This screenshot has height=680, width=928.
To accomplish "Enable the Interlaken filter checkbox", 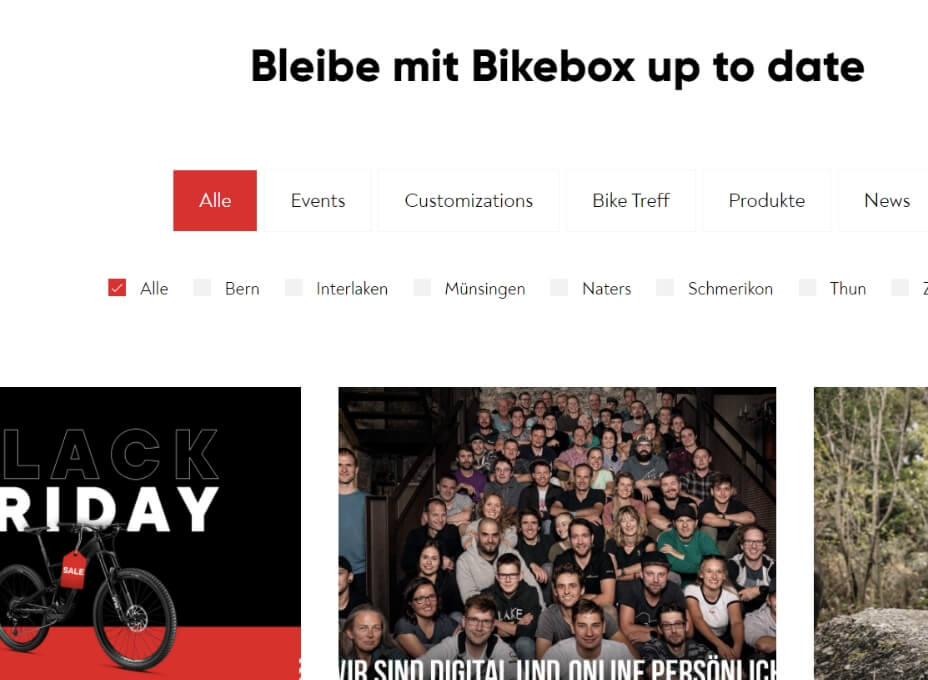I will point(294,288).
